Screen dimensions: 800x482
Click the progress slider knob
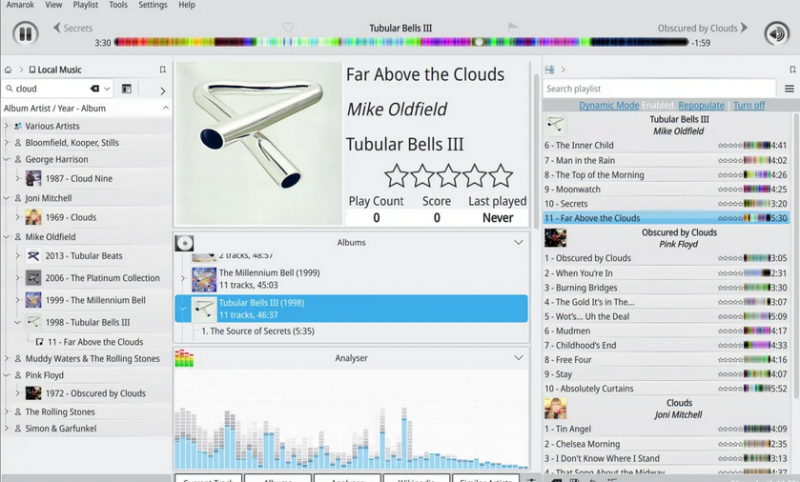pyautogui.click(x=478, y=42)
